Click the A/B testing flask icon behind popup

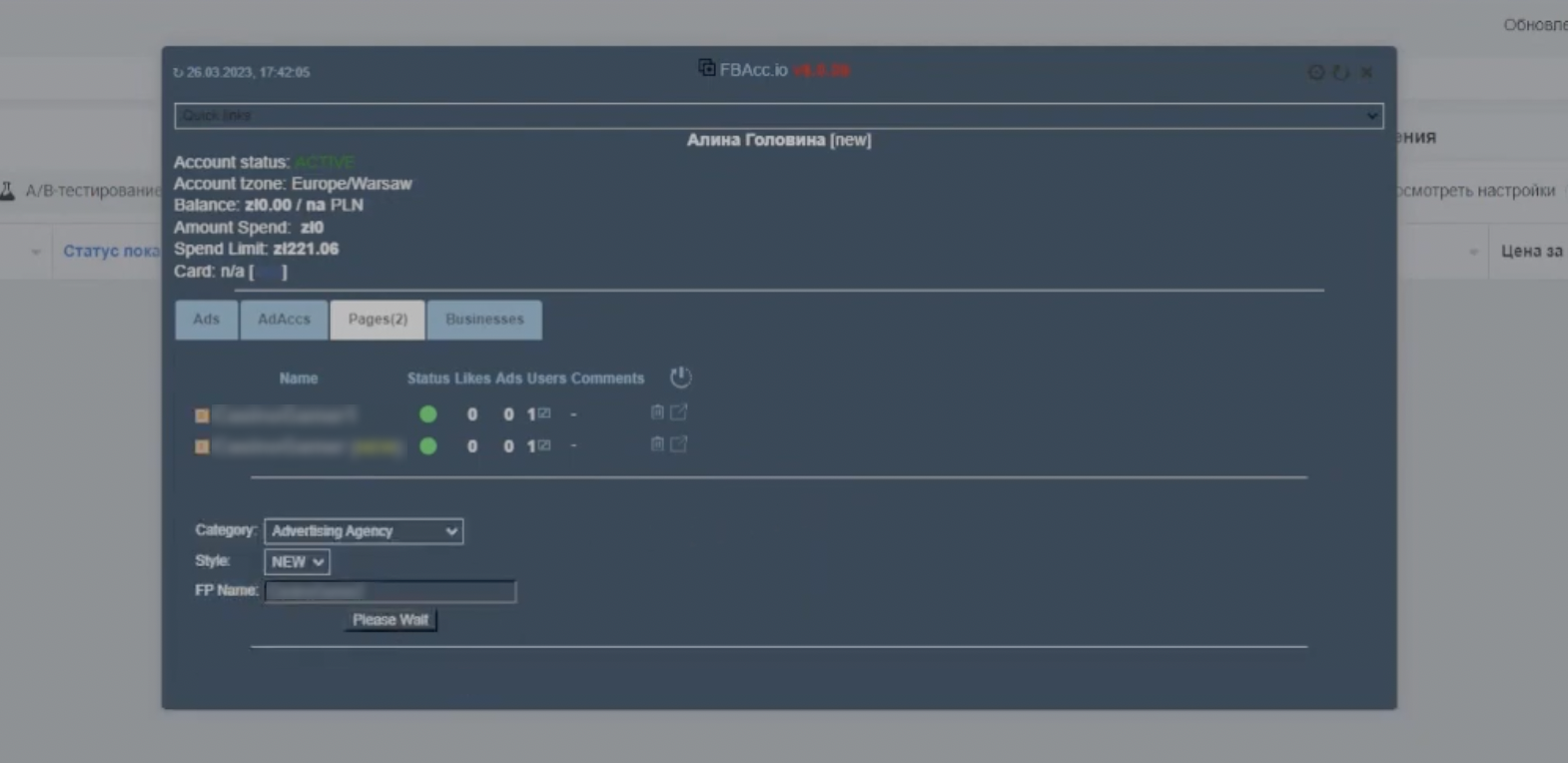(7, 190)
